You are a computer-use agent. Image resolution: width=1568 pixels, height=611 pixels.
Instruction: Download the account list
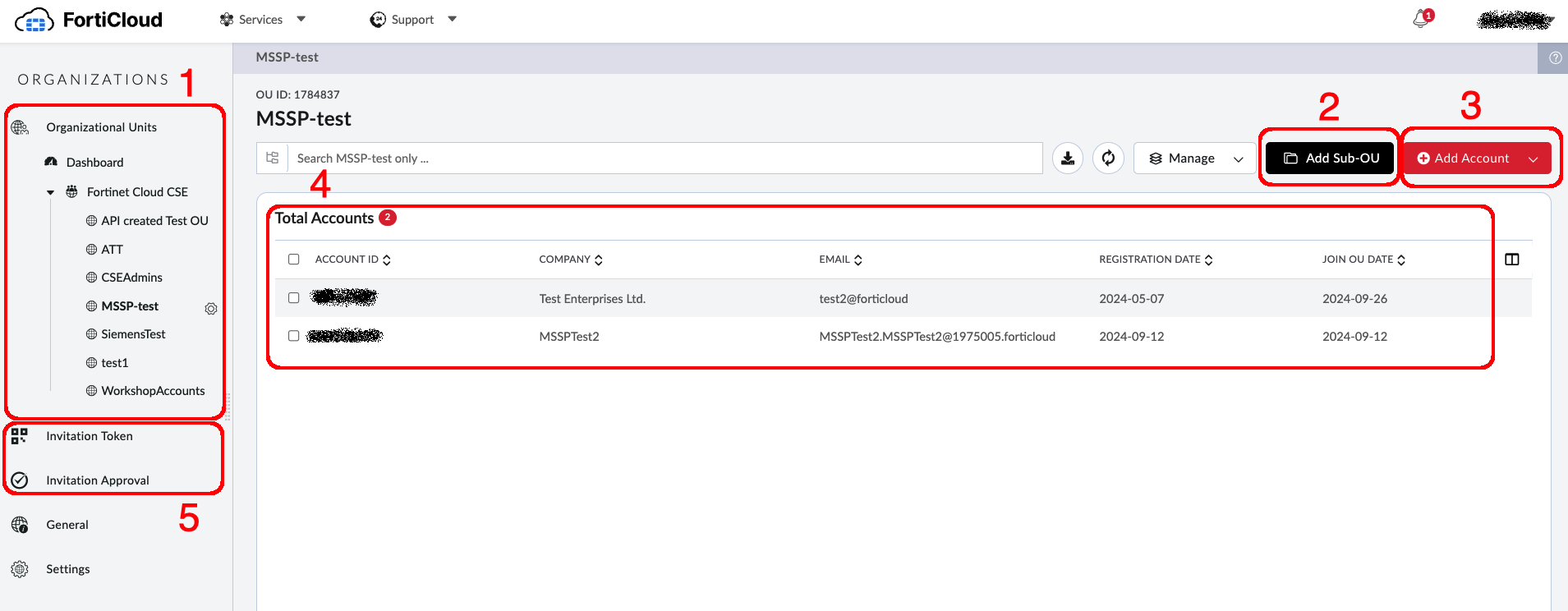pos(1068,158)
